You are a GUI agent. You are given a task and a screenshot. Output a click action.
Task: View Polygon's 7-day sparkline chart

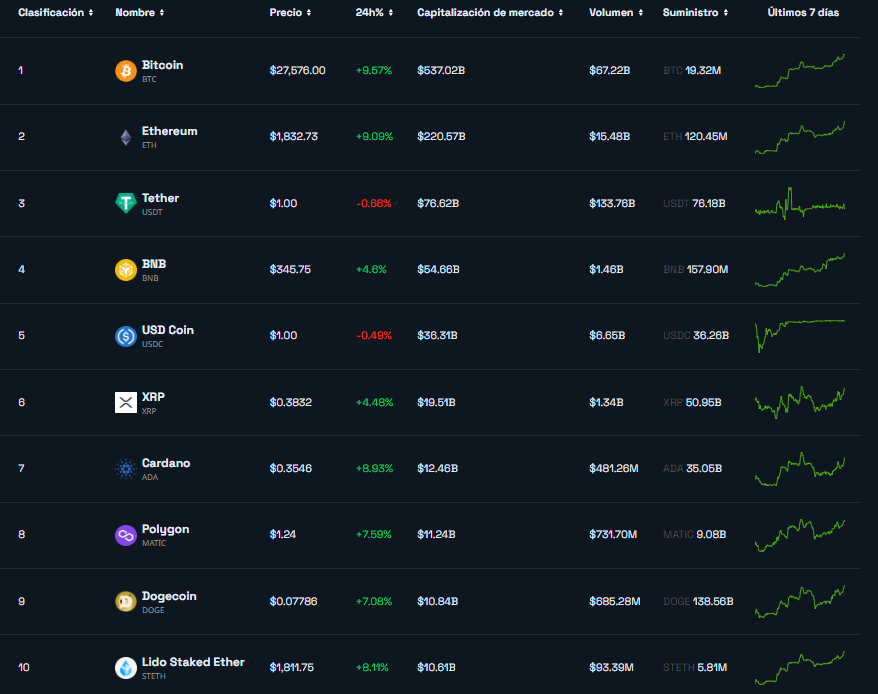[x=800, y=535]
